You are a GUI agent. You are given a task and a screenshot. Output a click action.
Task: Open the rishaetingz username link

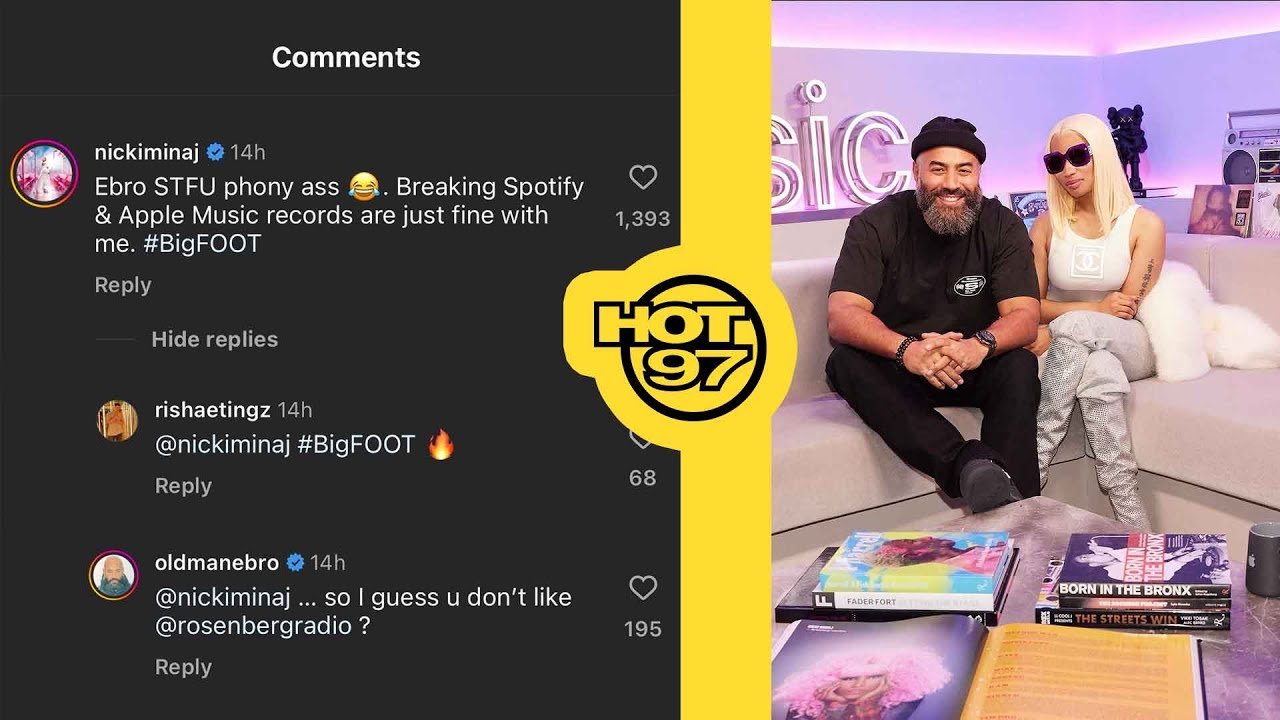pyautogui.click(x=213, y=410)
